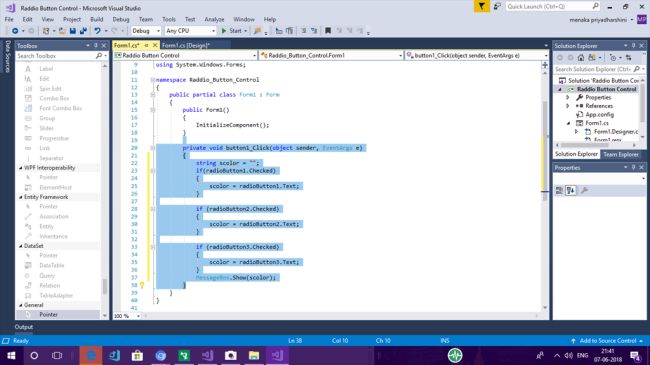Click the Windows Start button
650x365 pixels.
tap(11, 355)
